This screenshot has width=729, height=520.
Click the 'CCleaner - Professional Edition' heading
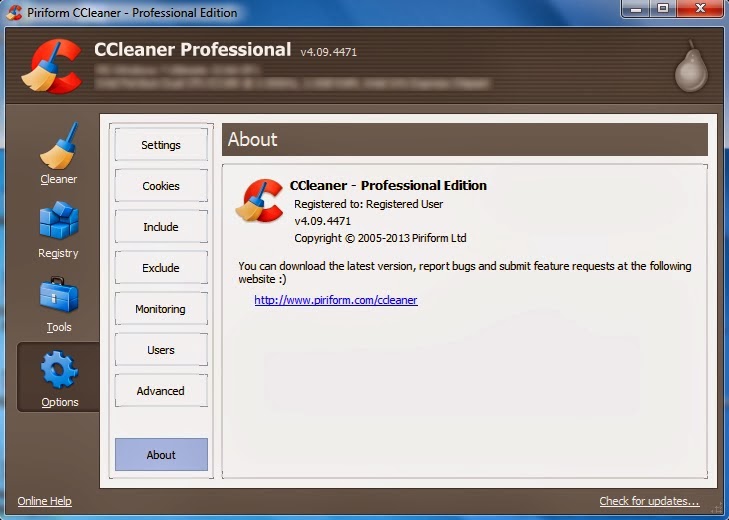coord(388,185)
